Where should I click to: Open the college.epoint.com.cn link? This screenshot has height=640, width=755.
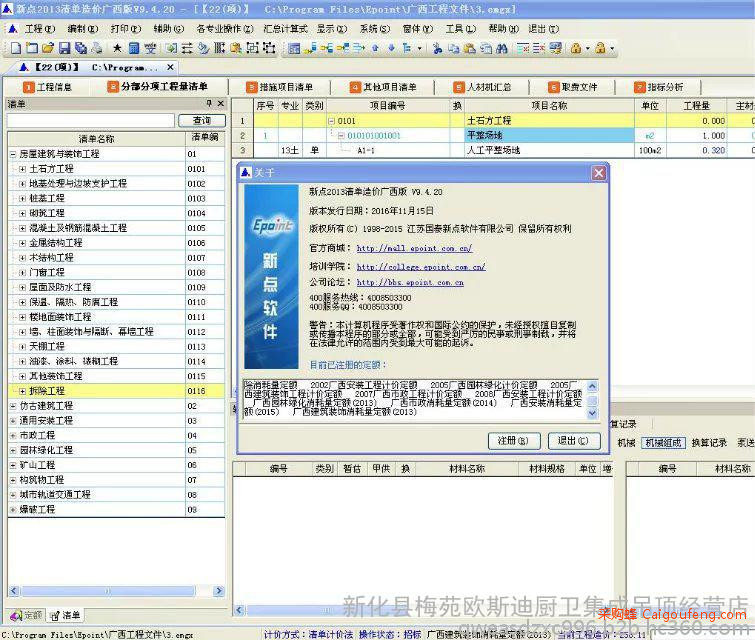coord(421,267)
